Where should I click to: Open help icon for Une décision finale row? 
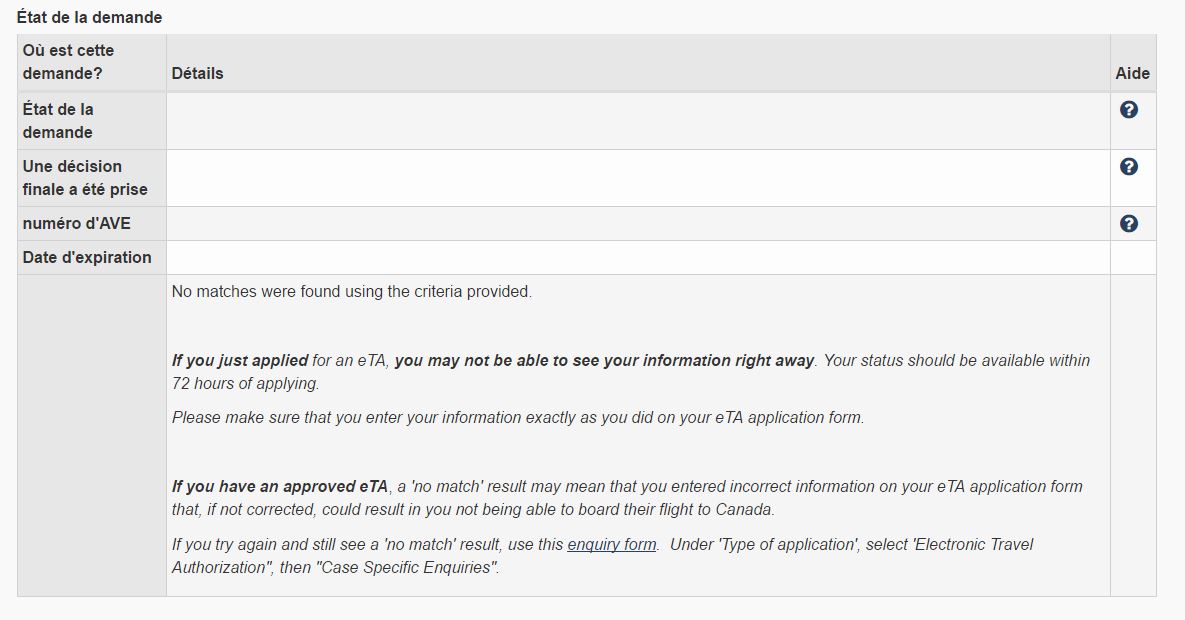click(1128, 166)
